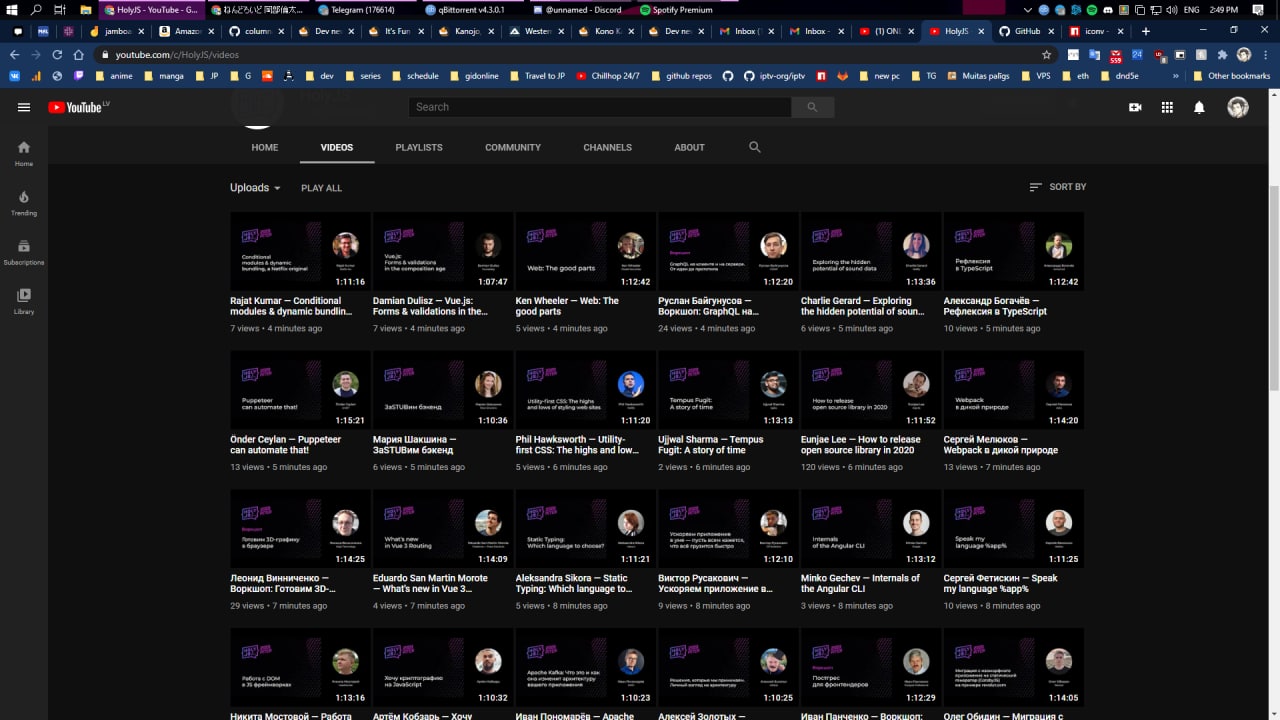Open the ABOUT channel tab
Image resolution: width=1280 pixels, height=720 pixels.
[689, 147]
